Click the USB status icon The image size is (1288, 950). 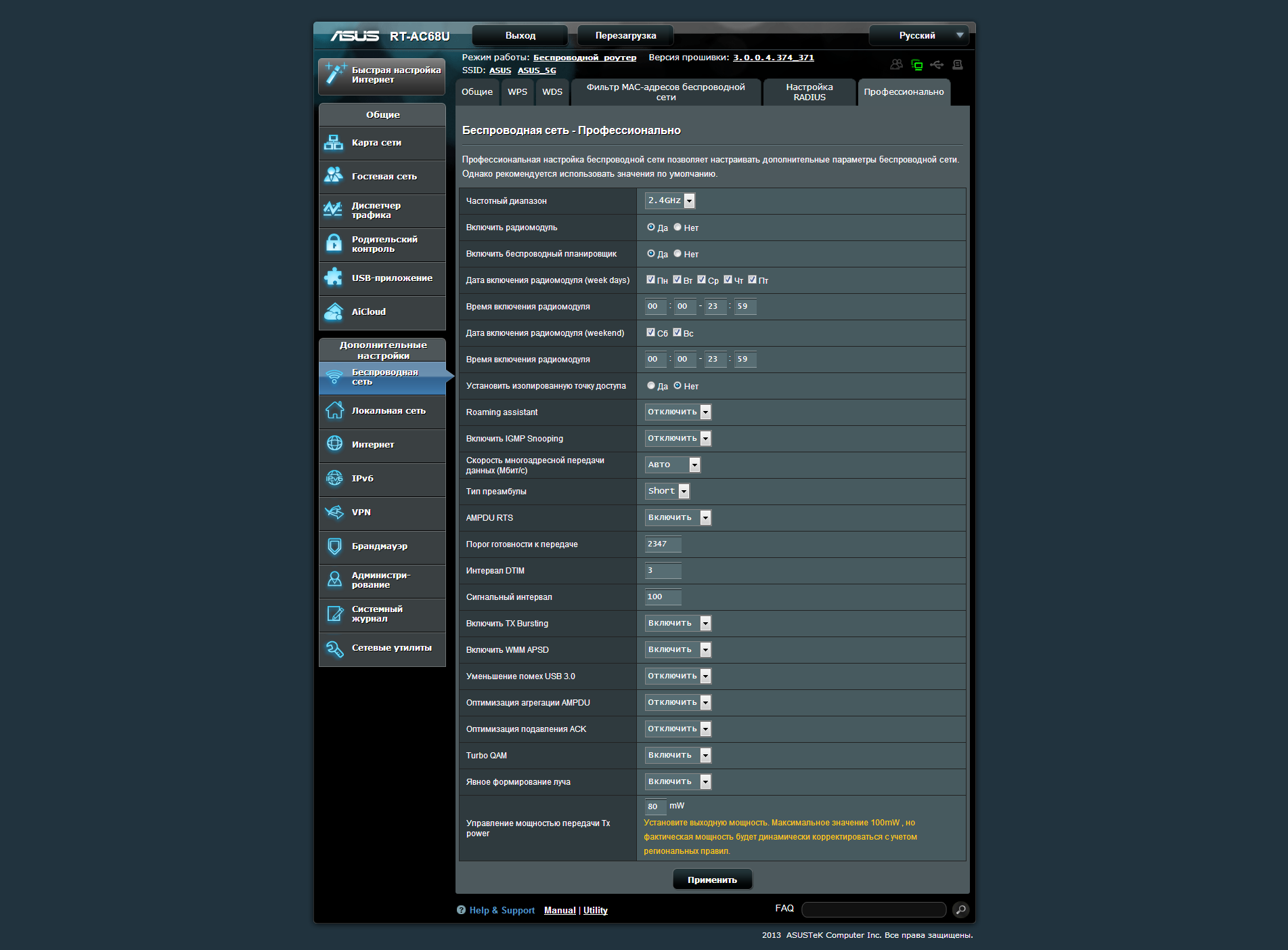coord(937,64)
